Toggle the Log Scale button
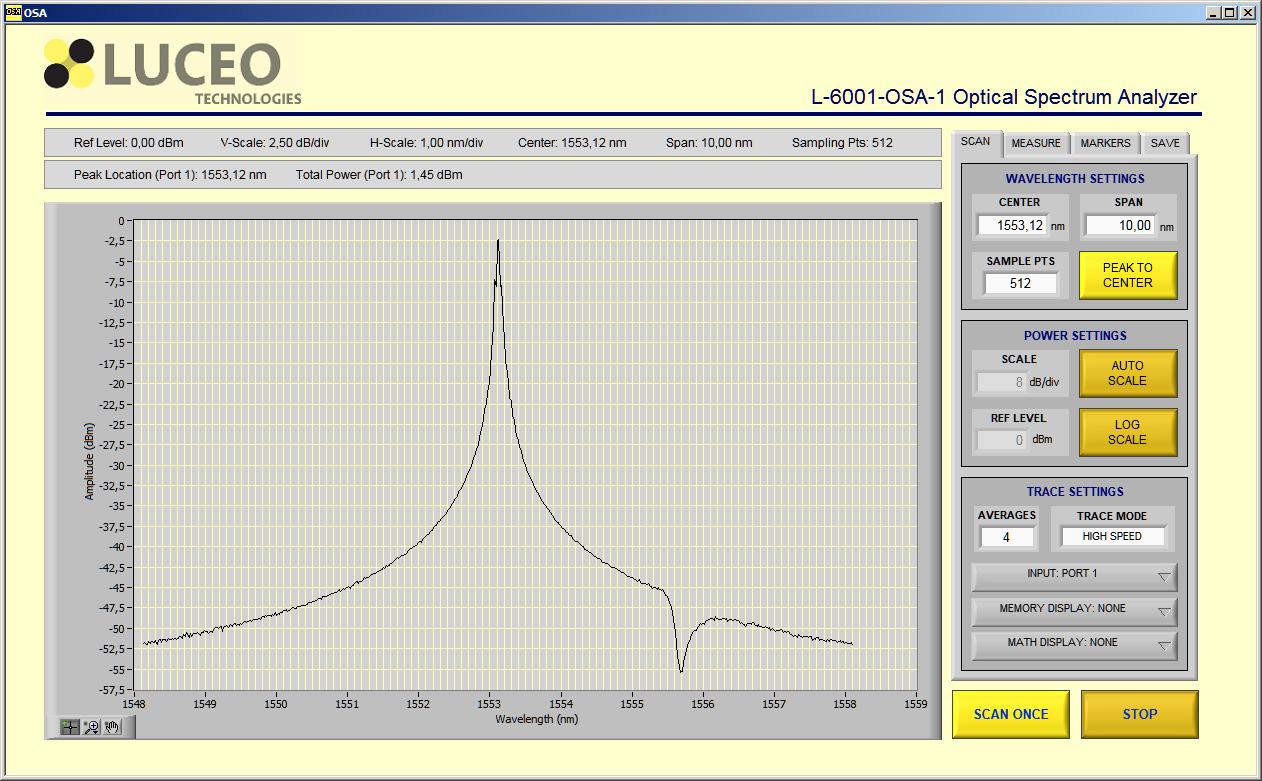 tap(1127, 432)
